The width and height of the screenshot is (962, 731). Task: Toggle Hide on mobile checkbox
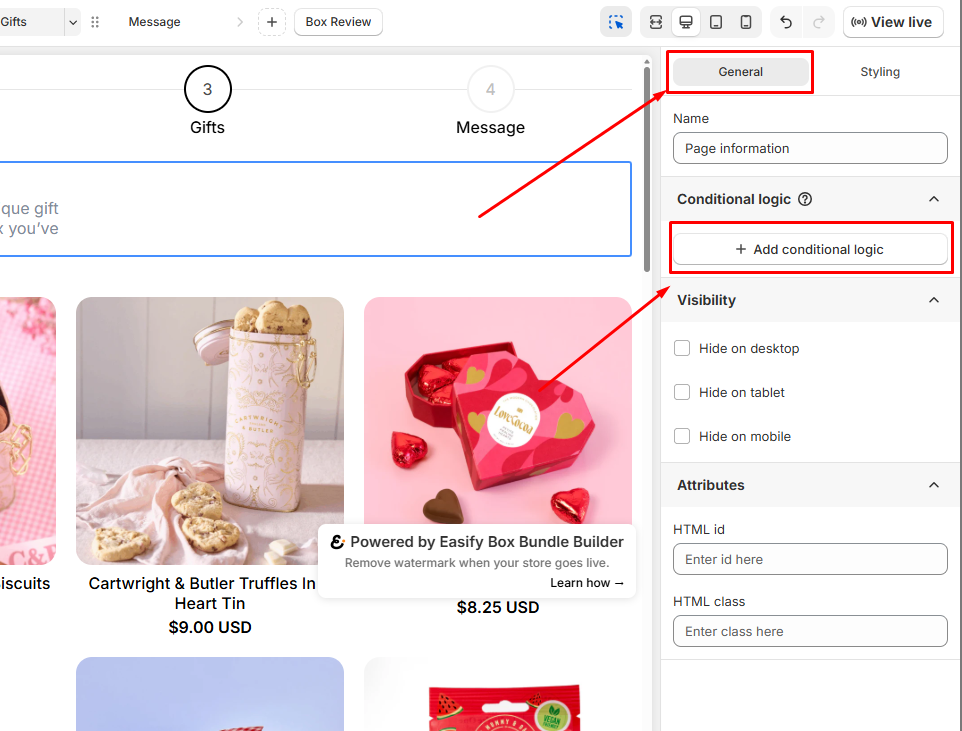(x=682, y=436)
